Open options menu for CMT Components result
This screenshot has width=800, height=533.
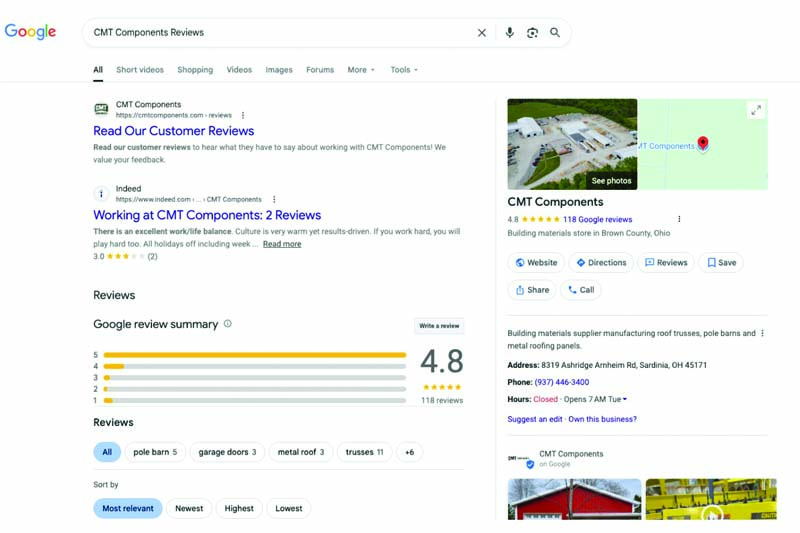tap(243, 115)
